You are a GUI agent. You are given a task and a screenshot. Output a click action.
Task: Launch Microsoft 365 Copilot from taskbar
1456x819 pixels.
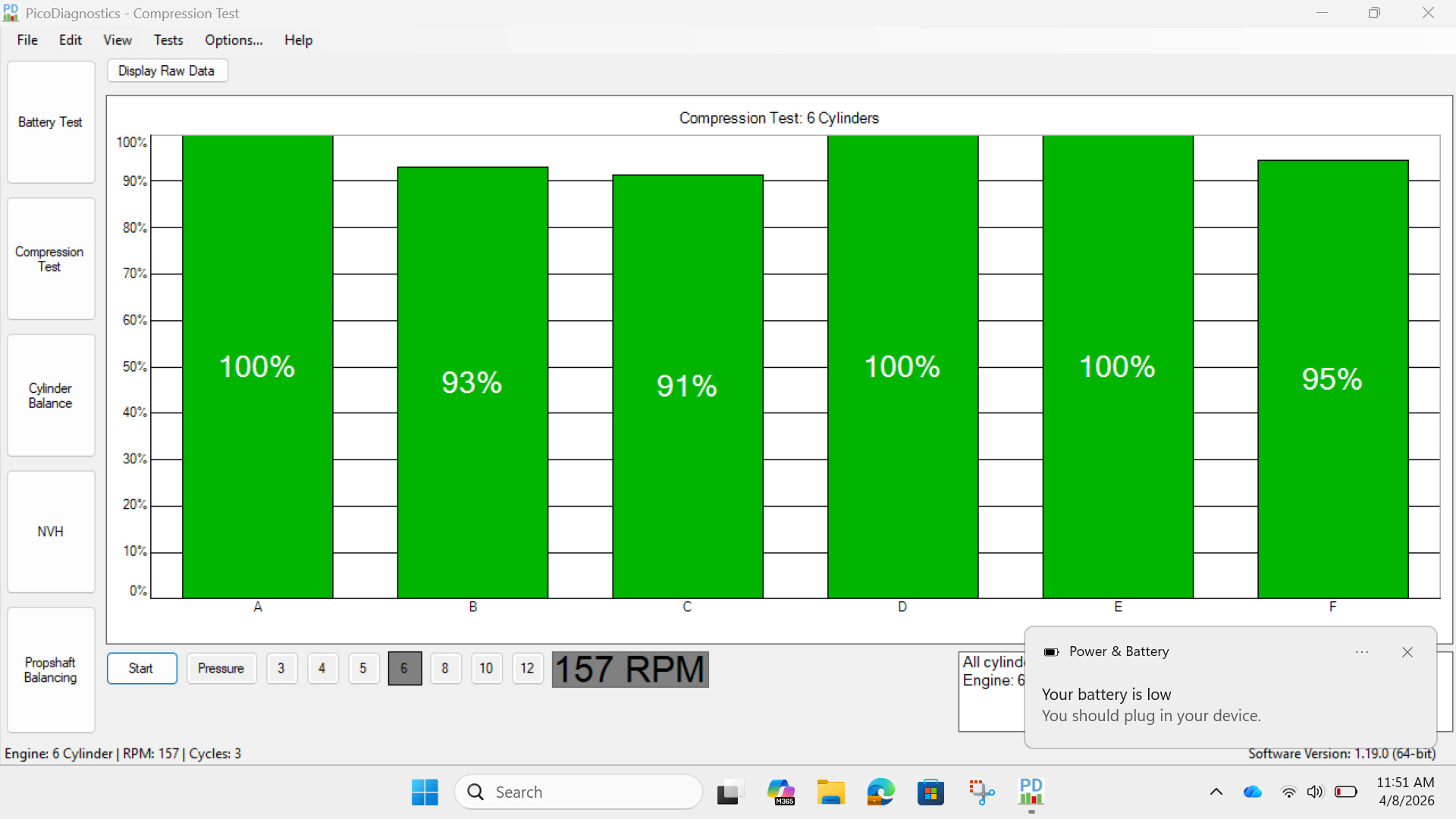point(780,792)
